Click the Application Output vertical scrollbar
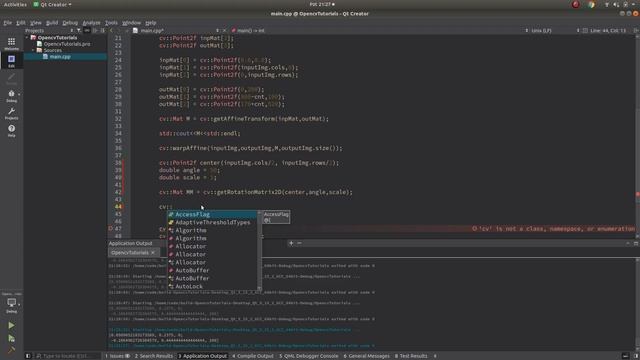This screenshot has width=640, height=360. pos(637,305)
